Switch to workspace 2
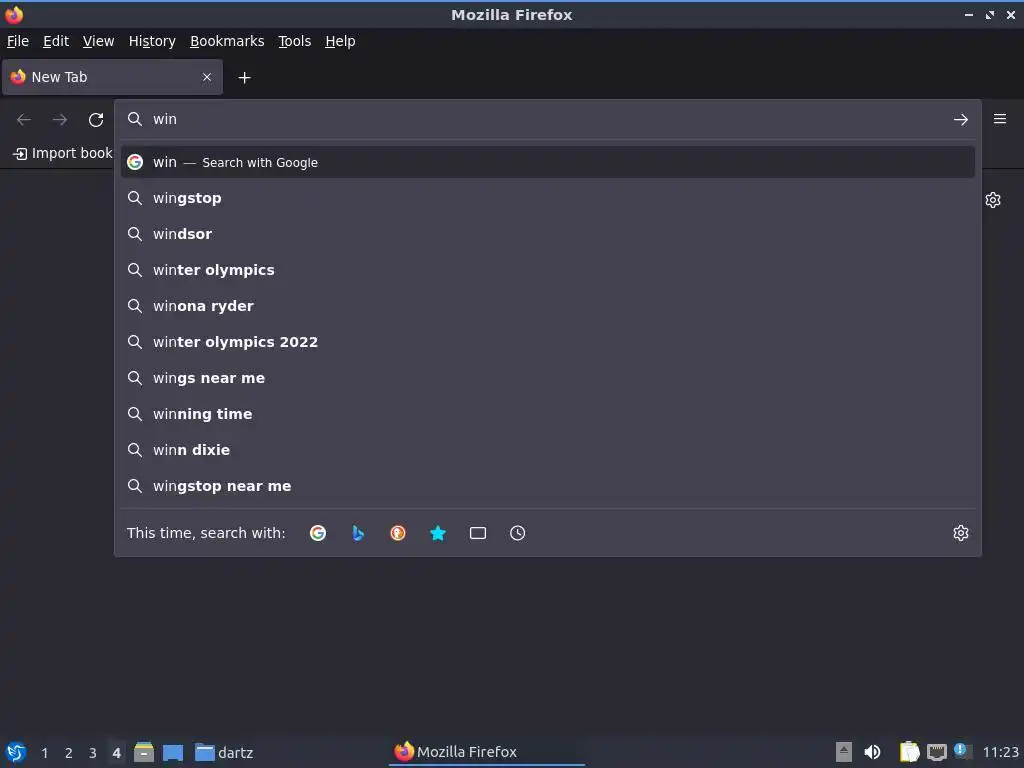Screen dimensions: 1024x768 point(69,753)
